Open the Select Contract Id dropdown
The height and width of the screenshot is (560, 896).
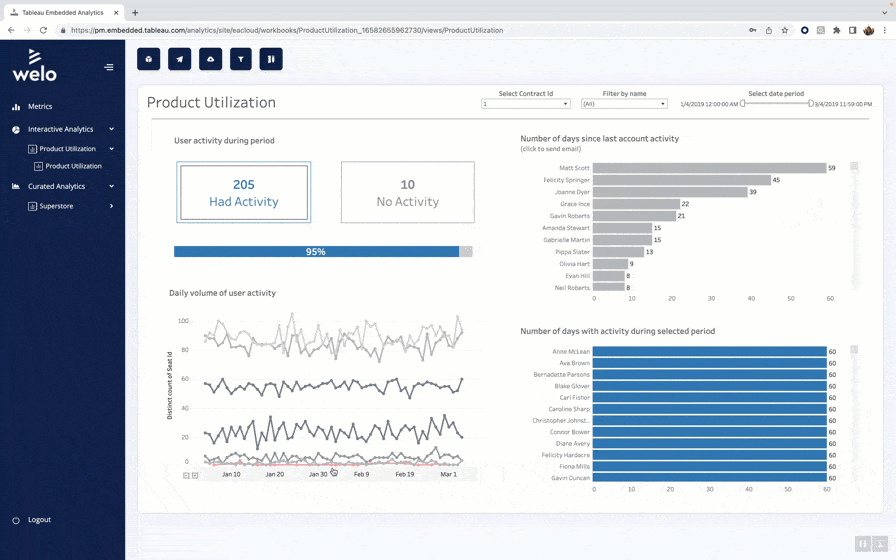[x=526, y=104]
